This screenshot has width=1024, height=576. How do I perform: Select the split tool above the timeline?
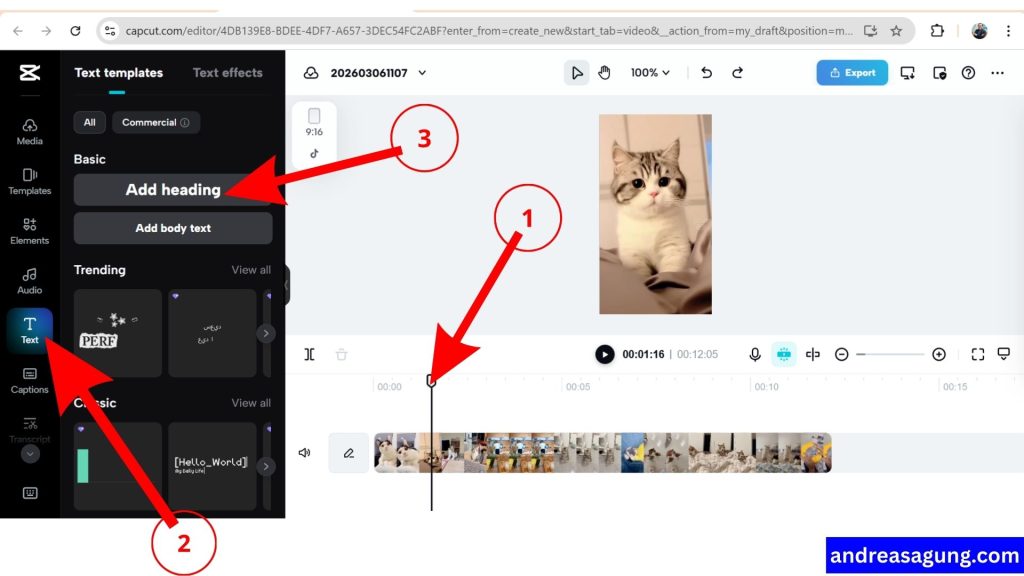point(309,354)
